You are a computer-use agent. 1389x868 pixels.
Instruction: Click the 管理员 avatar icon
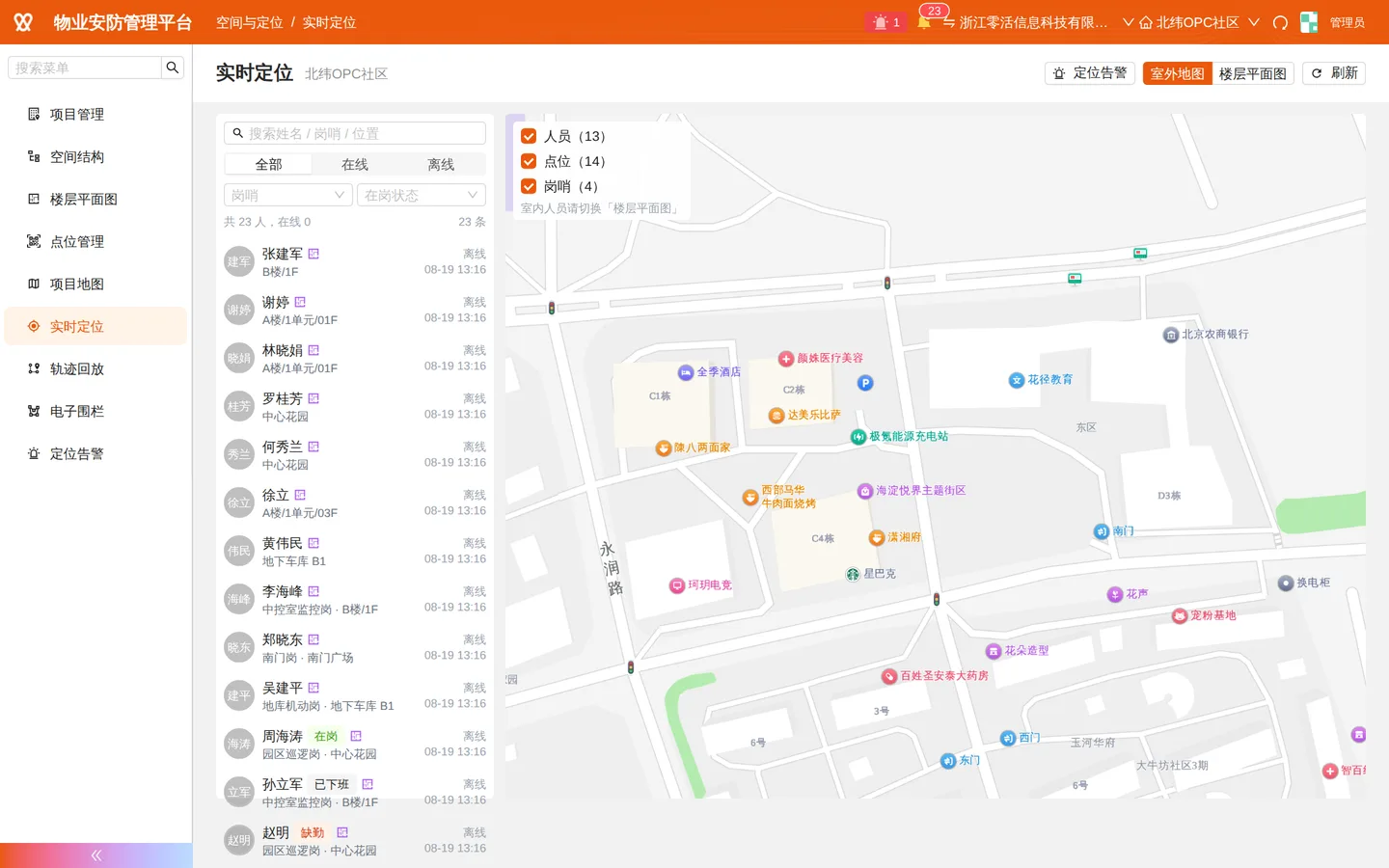point(1309,22)
